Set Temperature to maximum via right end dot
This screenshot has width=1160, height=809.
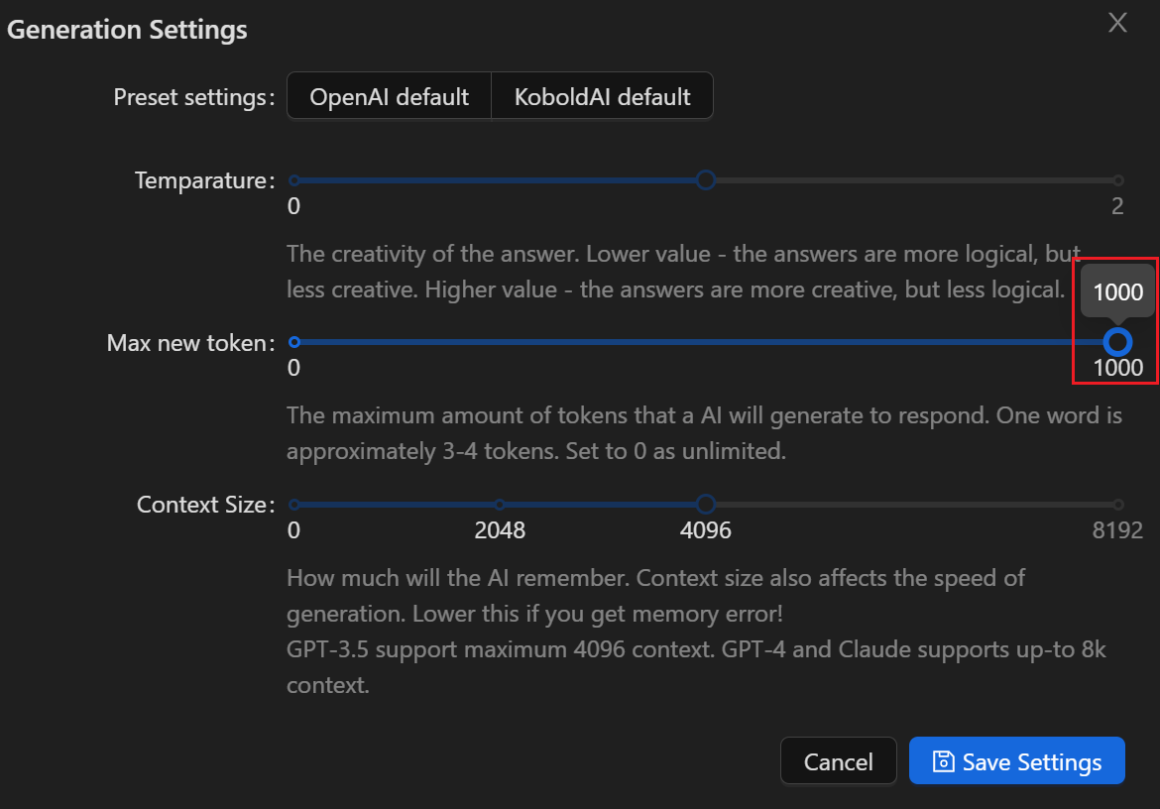[x=1118, y=181]
